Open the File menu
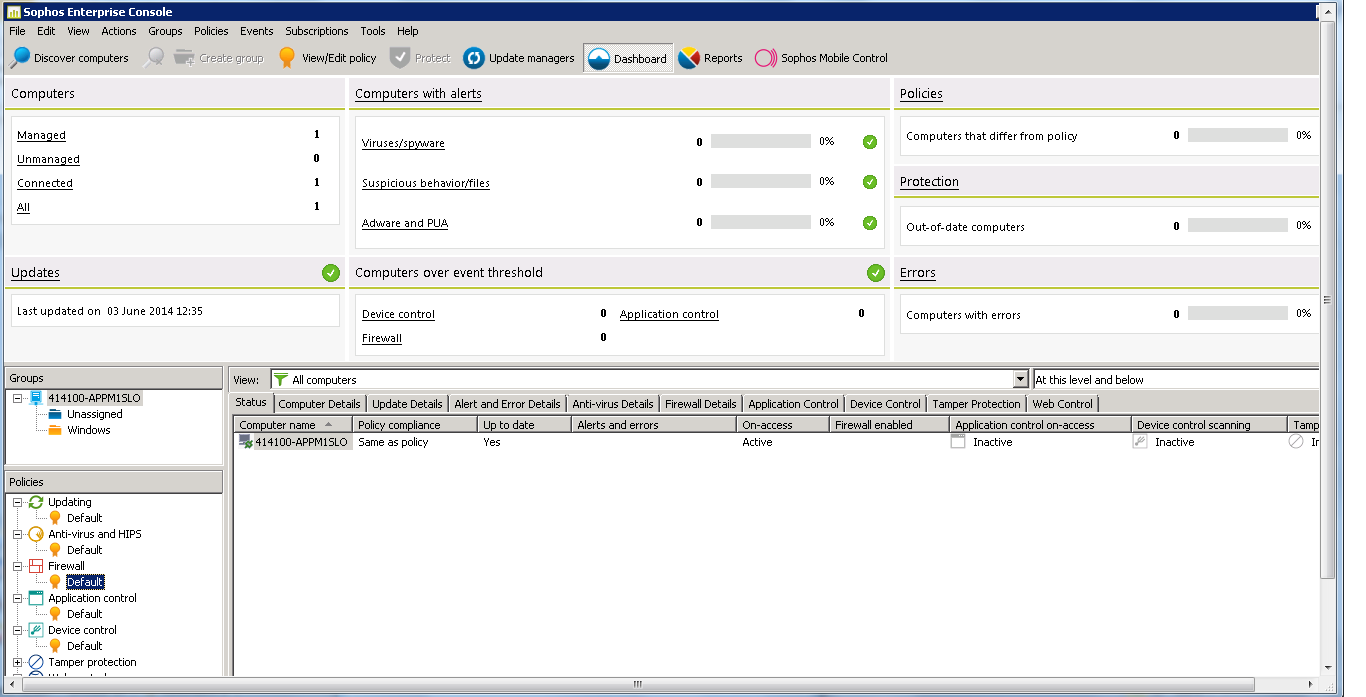 pyautogui.click(x=17, y=31)
